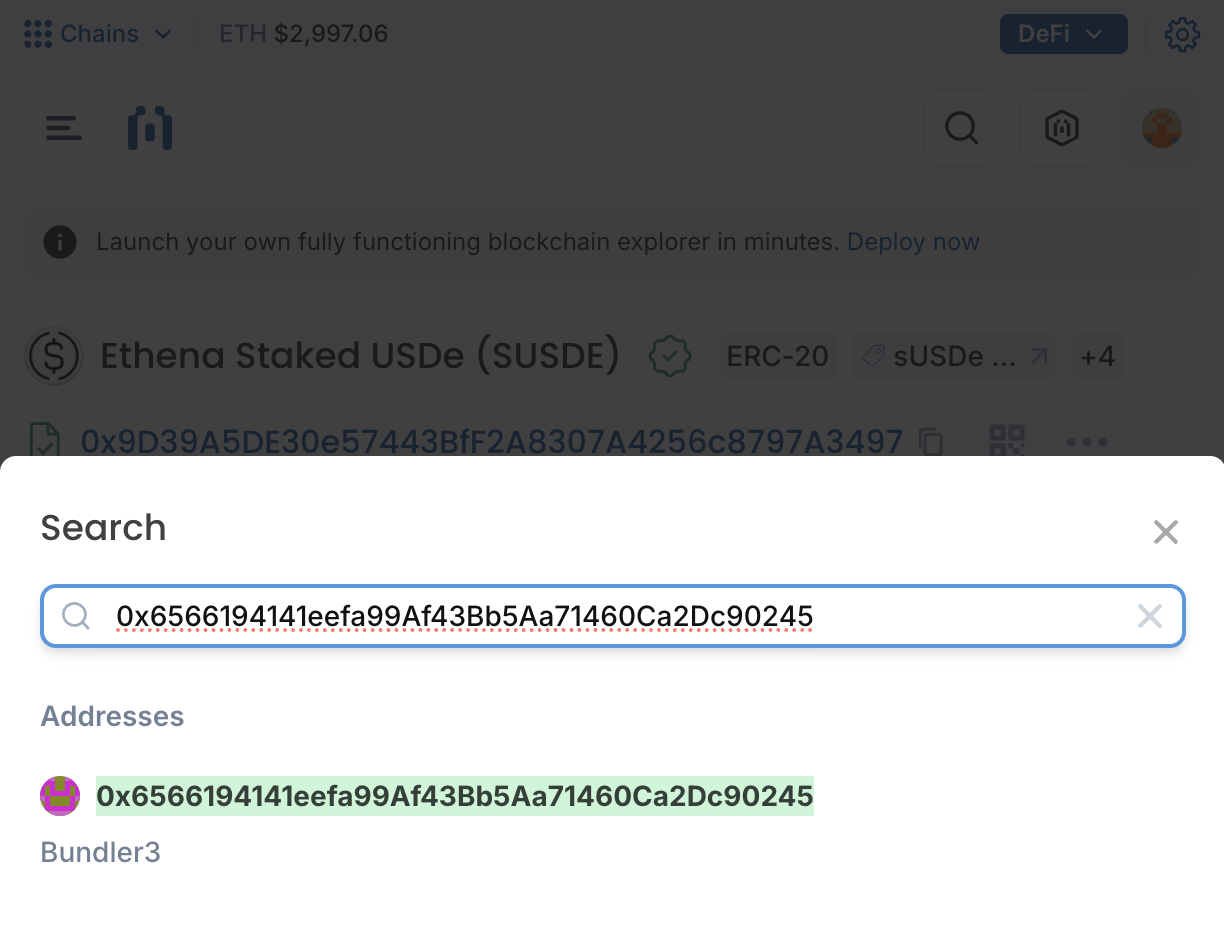Select the ERC-20 tag
Viewport: 1224px width, 926px height.
coord(777,356)
